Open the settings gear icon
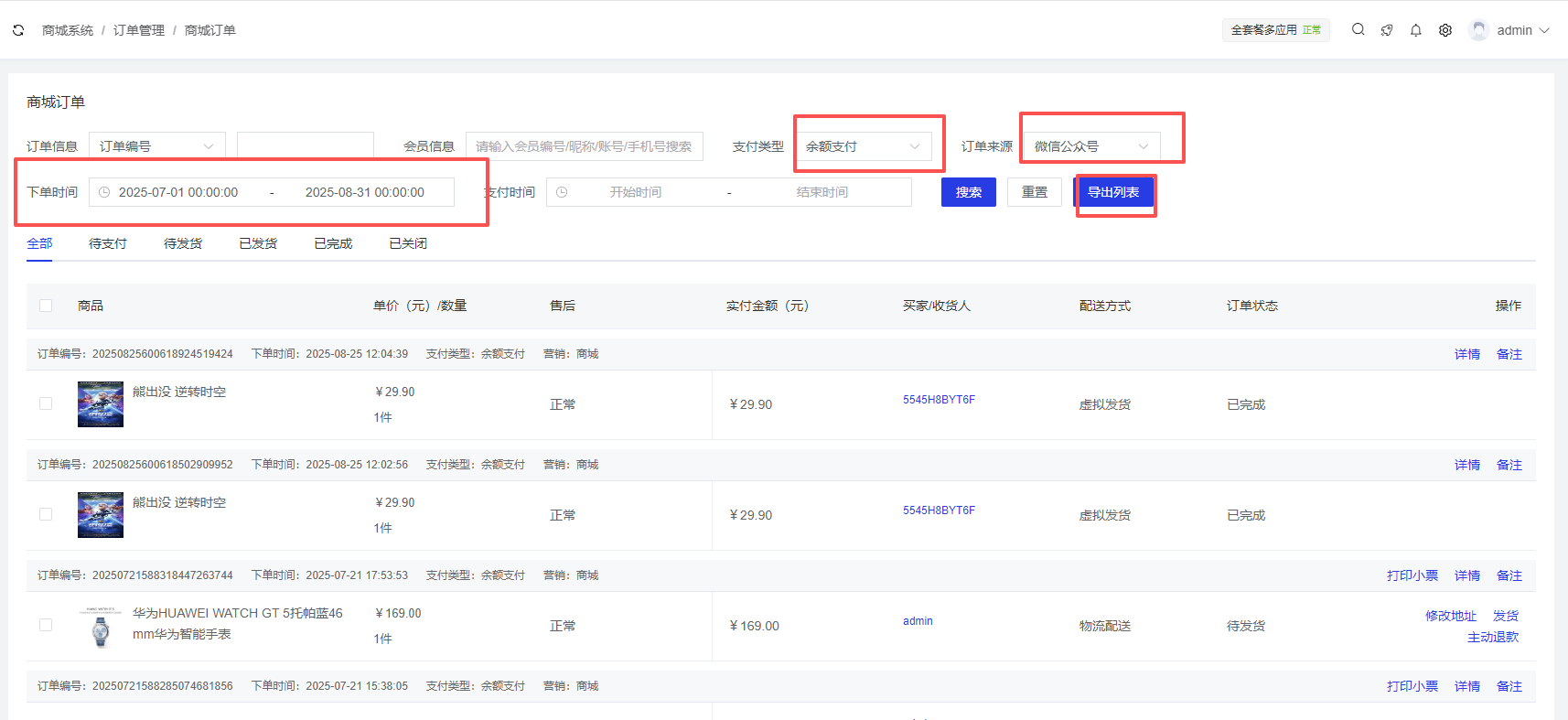The height and width of the screenshot is (720, 1568). [1444, 30]
